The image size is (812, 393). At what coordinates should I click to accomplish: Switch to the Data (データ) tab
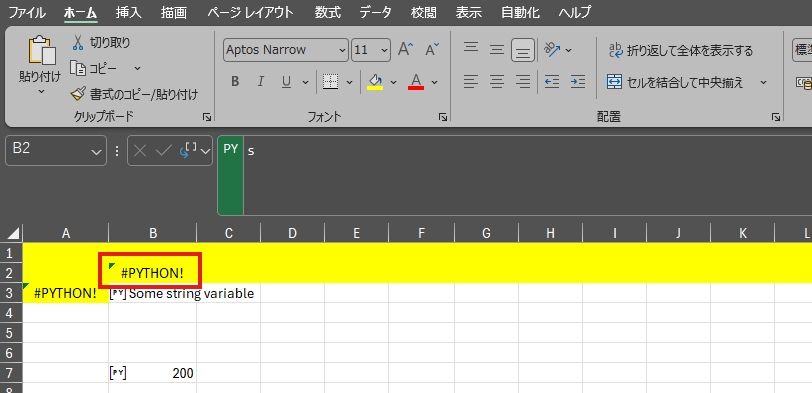point(375,12)
